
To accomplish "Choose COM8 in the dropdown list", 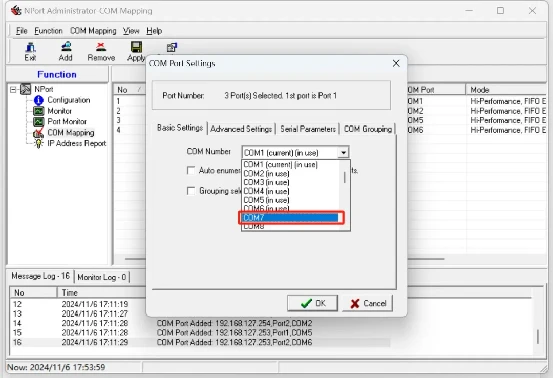I will coord(290,226).
